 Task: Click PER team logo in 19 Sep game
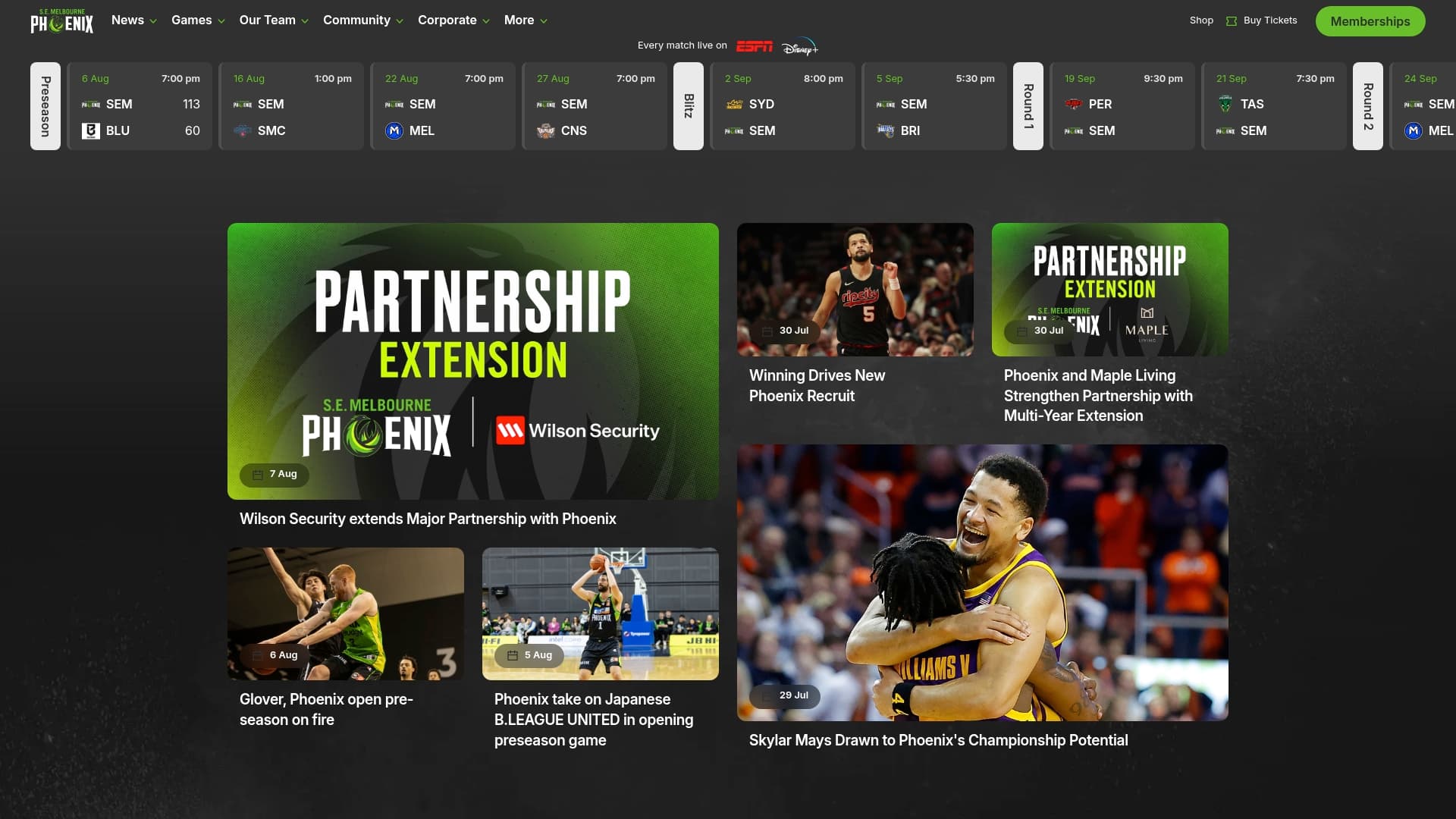tap(1074, 105)
